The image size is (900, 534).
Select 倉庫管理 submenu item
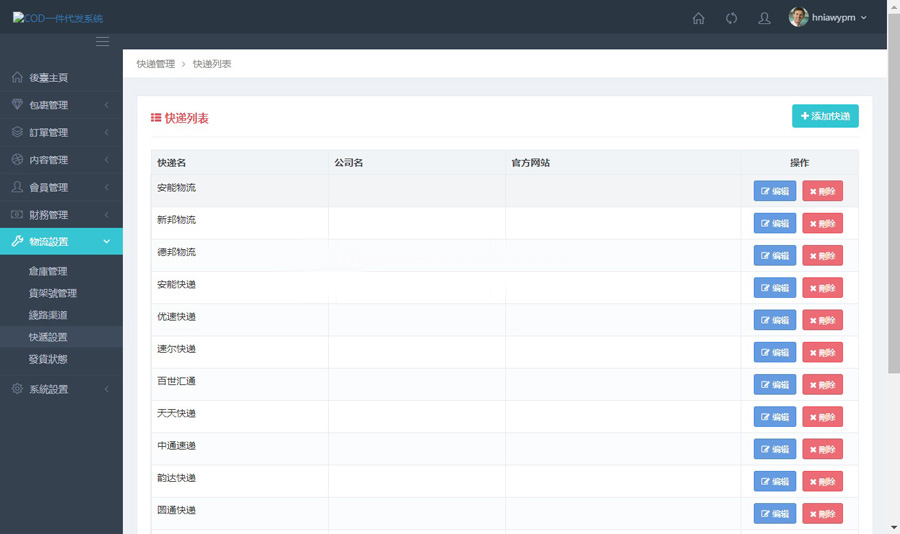48,271
